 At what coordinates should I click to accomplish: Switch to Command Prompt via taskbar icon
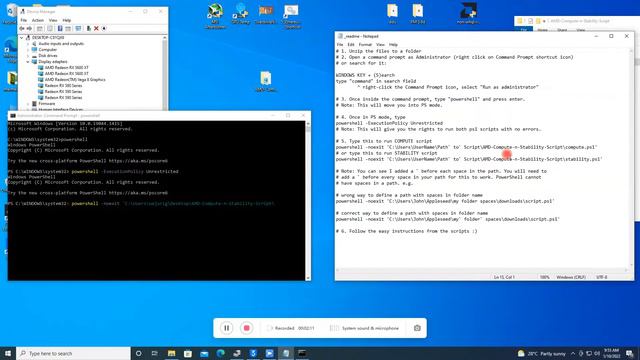click(x=302, y=353)
